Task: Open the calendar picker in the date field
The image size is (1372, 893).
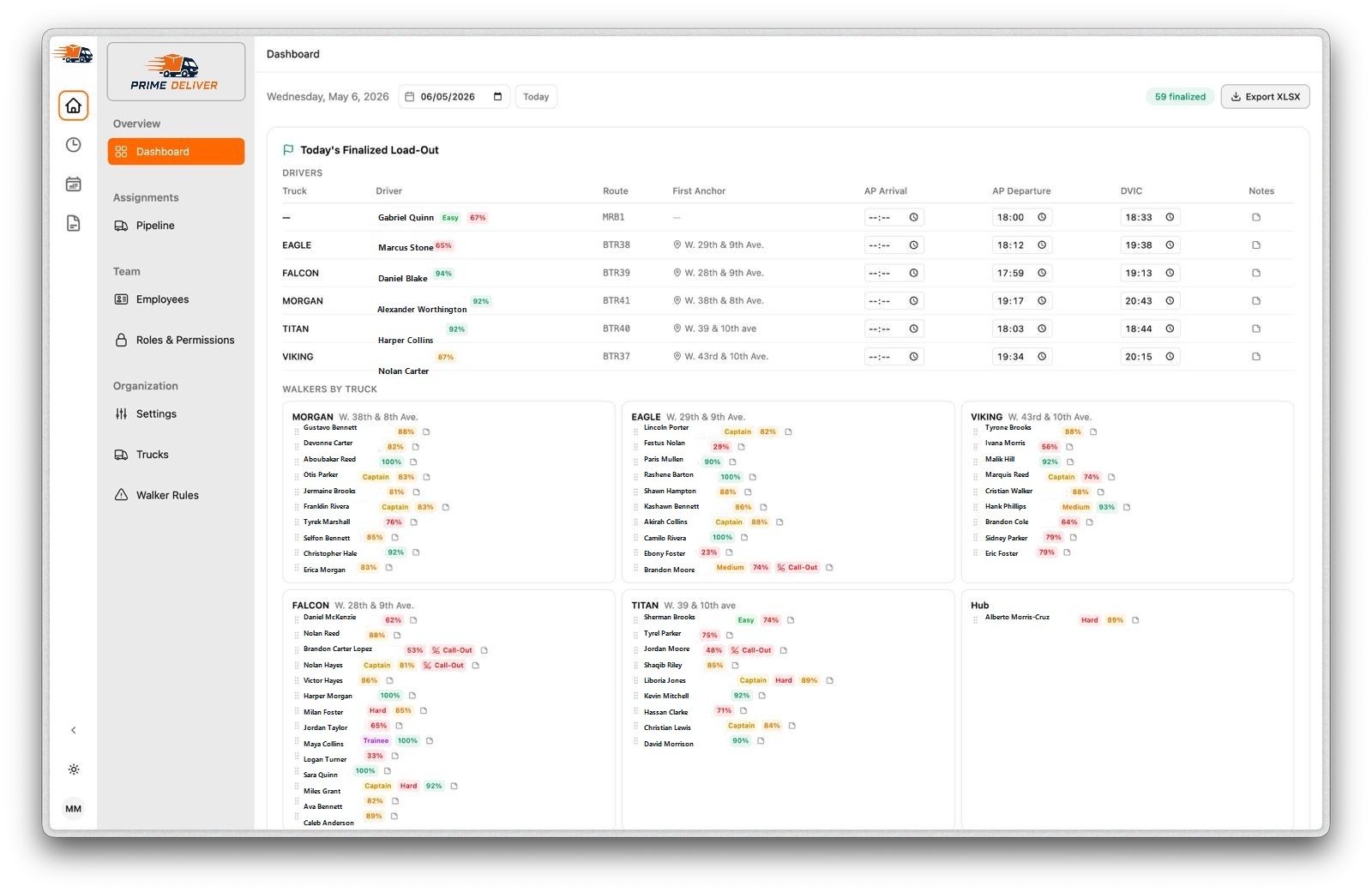Action: point(497,97)
